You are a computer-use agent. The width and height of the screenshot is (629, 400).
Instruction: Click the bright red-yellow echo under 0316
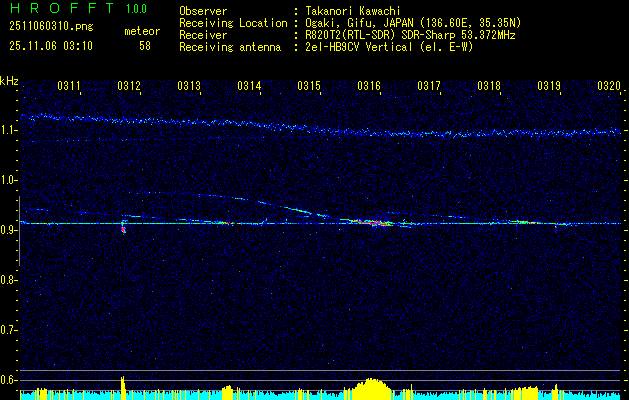point(371,223)
